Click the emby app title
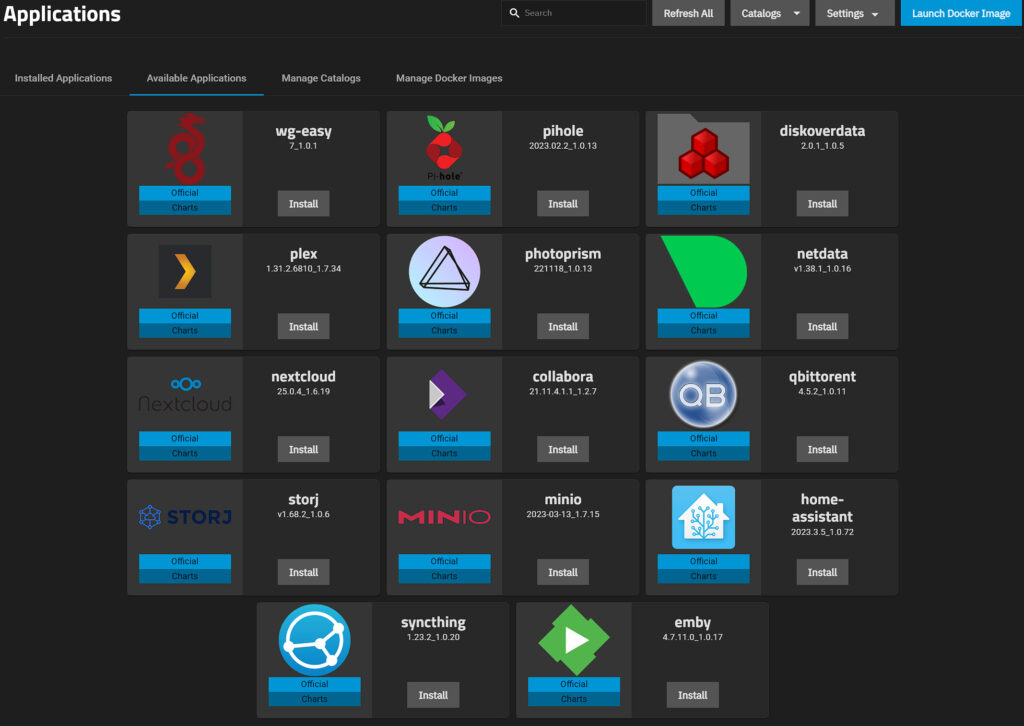Image resolution: width=1024 pixels, height=726 pixels. click(x=692, y=623)
